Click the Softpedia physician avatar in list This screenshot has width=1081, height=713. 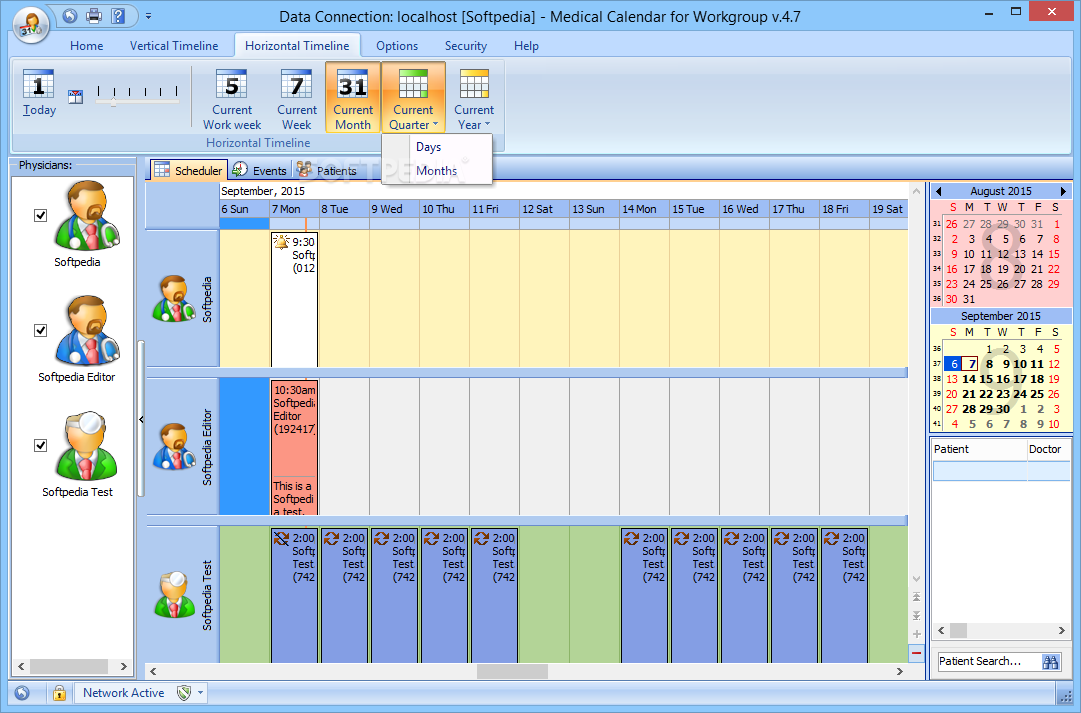(86, 215)
